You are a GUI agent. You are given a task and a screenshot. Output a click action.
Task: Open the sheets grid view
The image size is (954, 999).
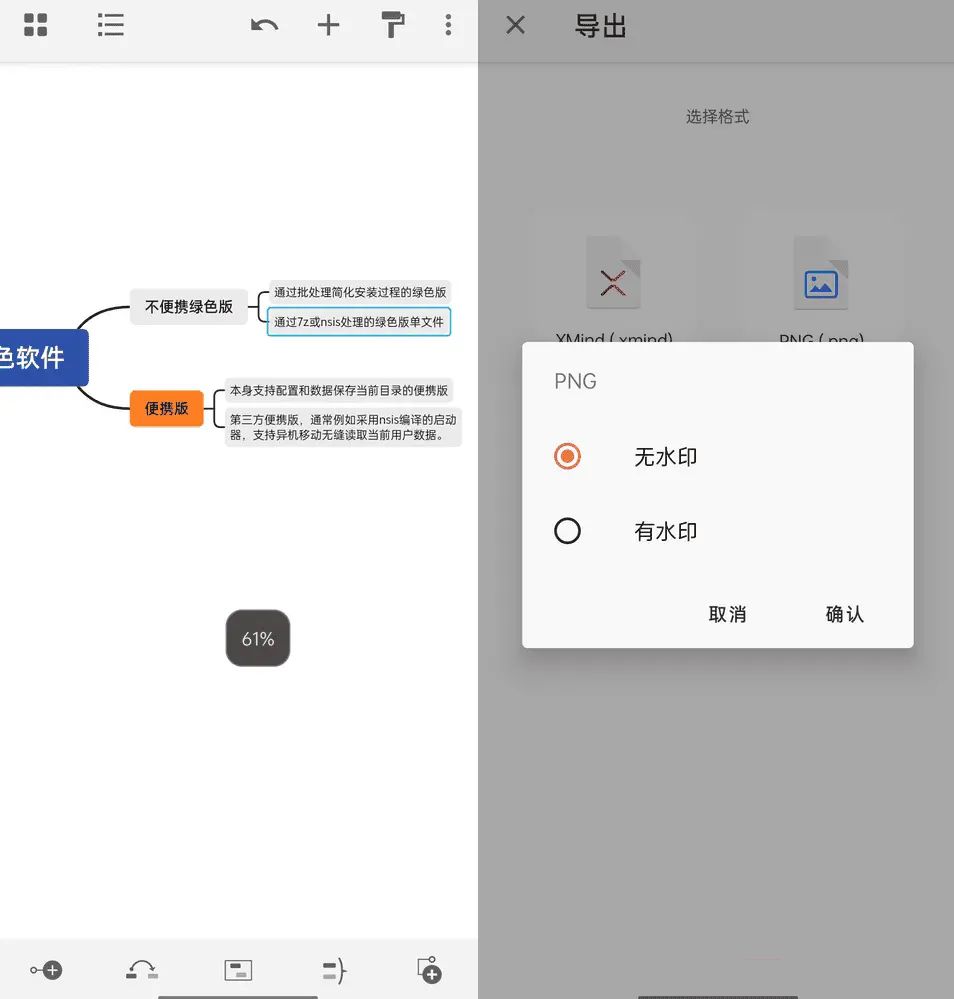(x=35, y=25)
